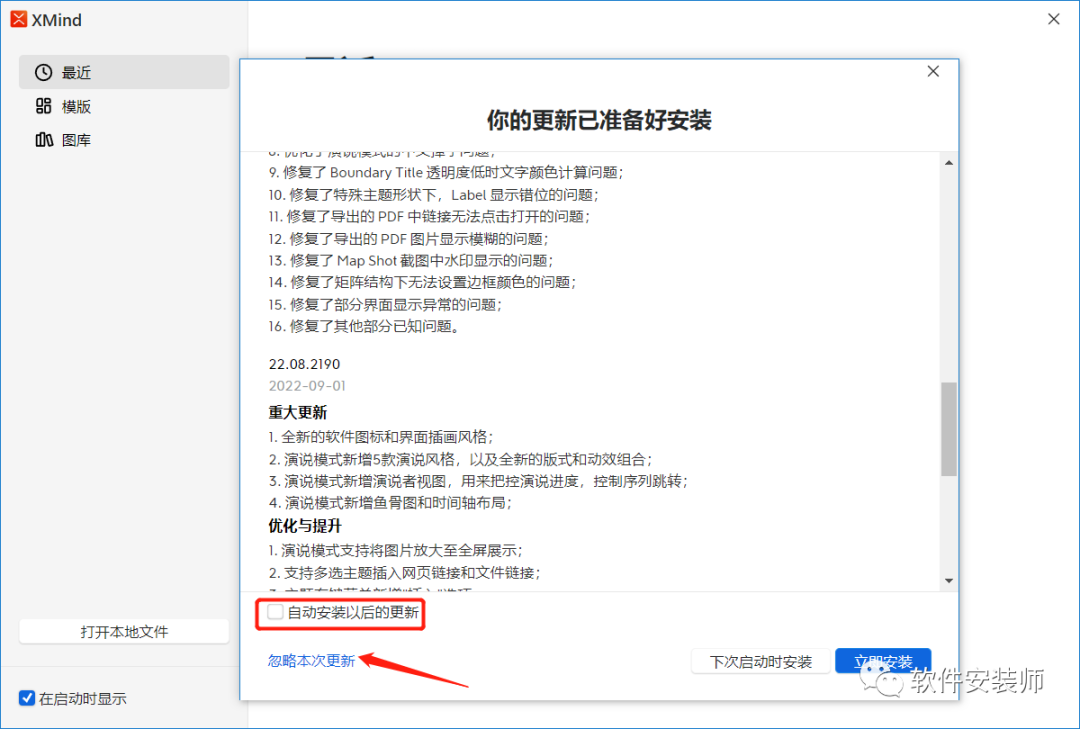Close the XMind main window
Viewport: 1080px width, 729px height.
[1054, 19]
